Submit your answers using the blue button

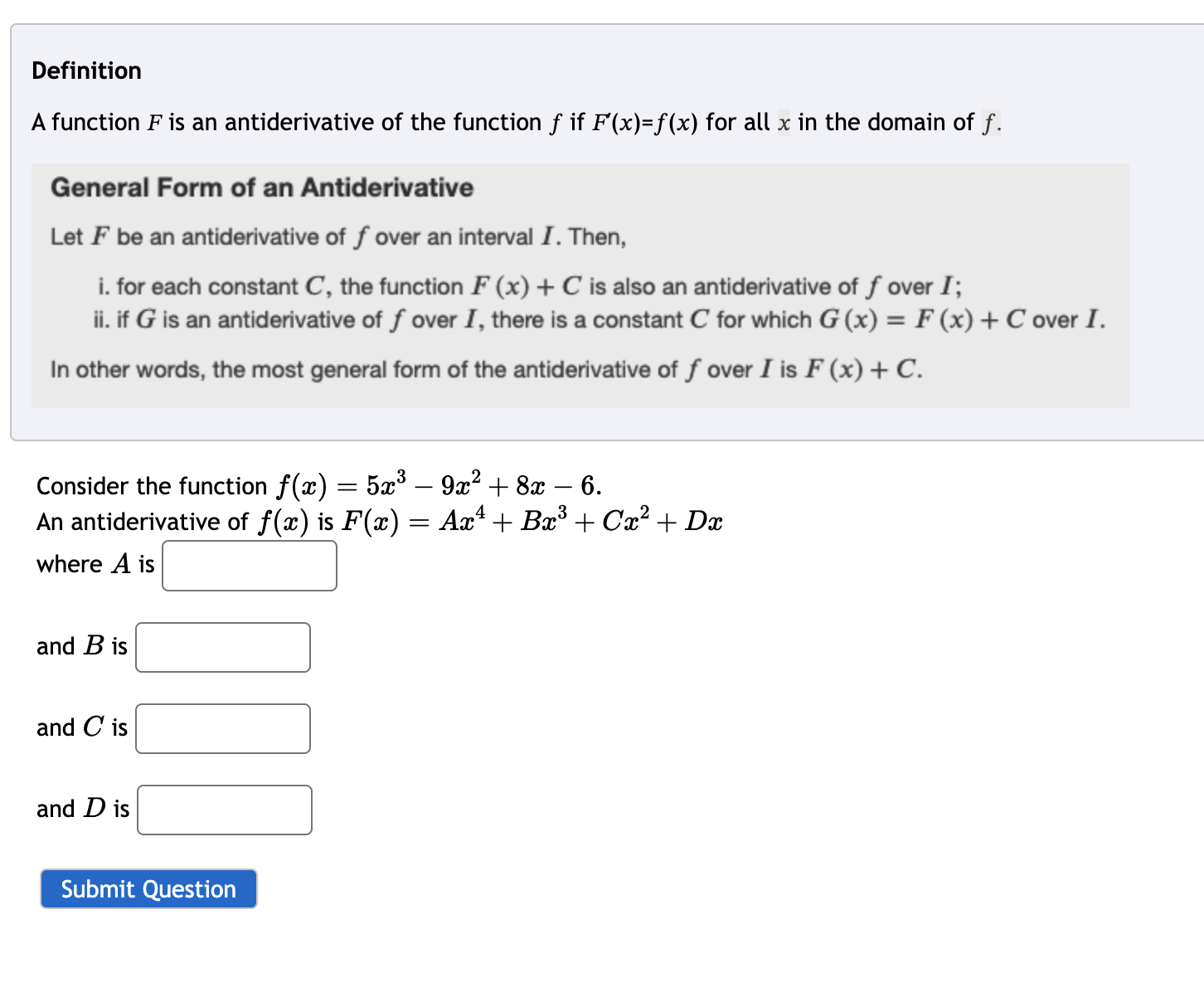point(148,888)
